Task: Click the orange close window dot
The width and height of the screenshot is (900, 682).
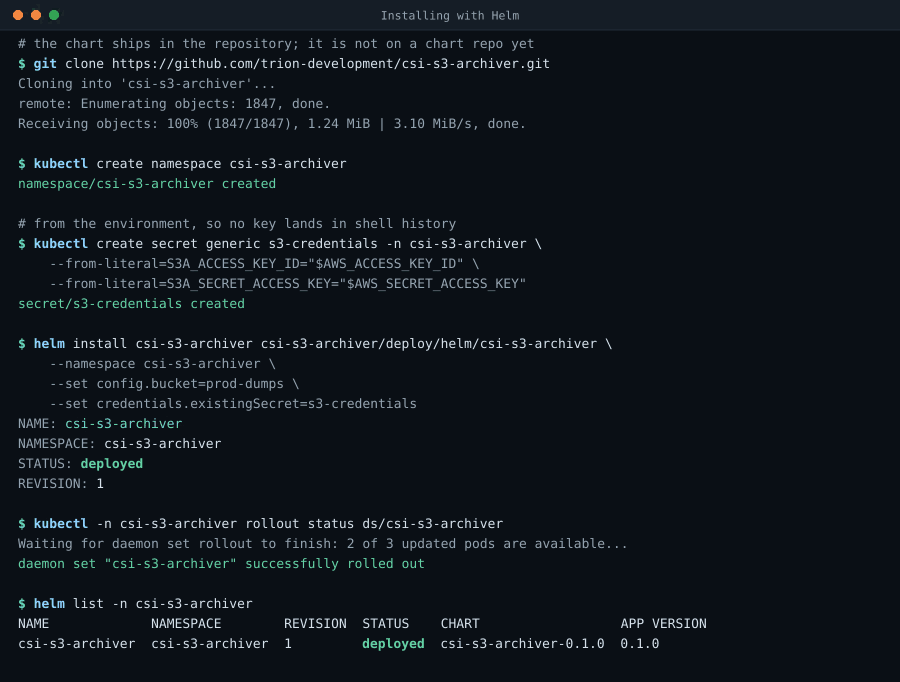Action: pos(18,15)
